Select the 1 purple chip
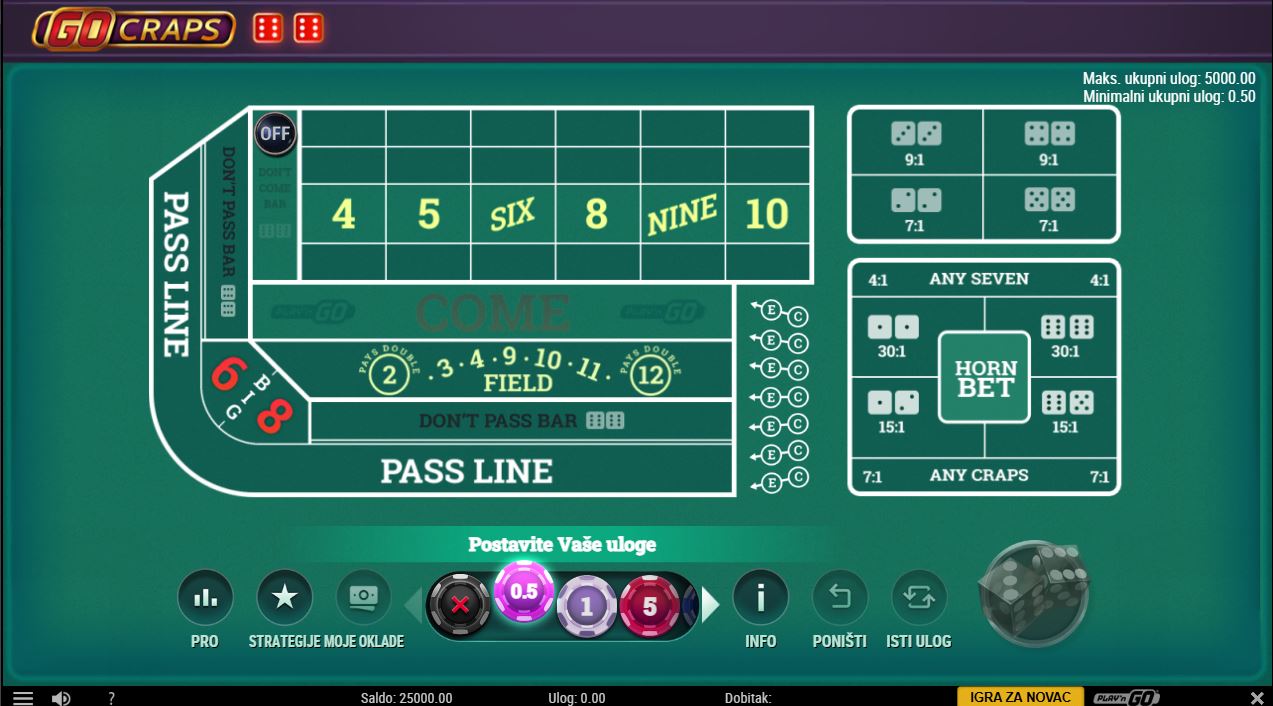This screenshot has width=1273, height=706. click(x=587, y=606)
